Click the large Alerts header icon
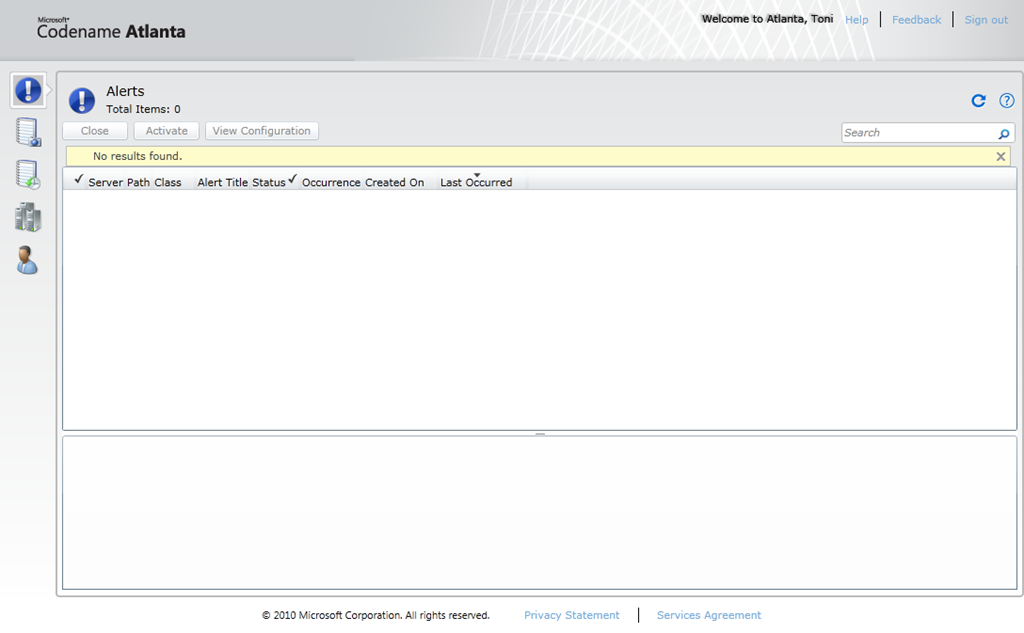Image resolution: width=1024 pixels, height=633 pixels. pos(82,101)
